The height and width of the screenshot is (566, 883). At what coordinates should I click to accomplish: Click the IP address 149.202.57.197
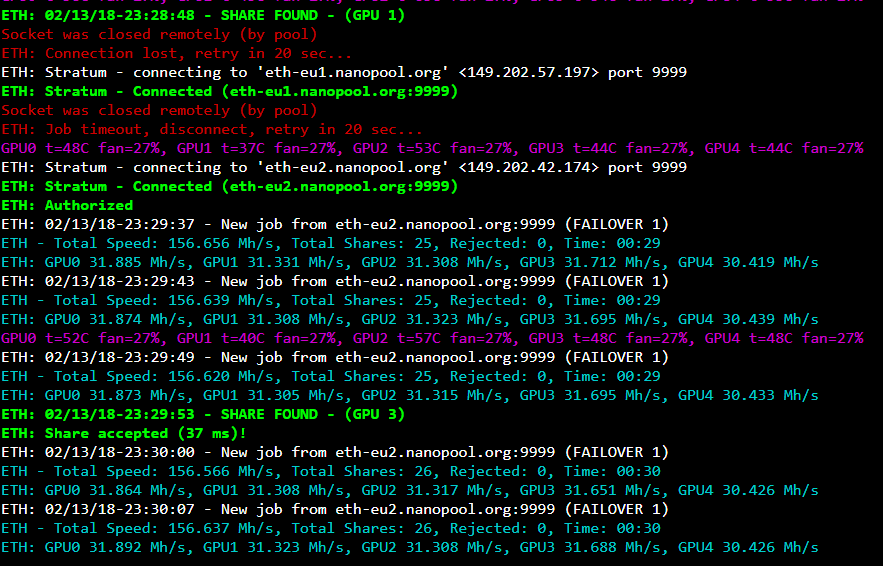click(529, 73)
